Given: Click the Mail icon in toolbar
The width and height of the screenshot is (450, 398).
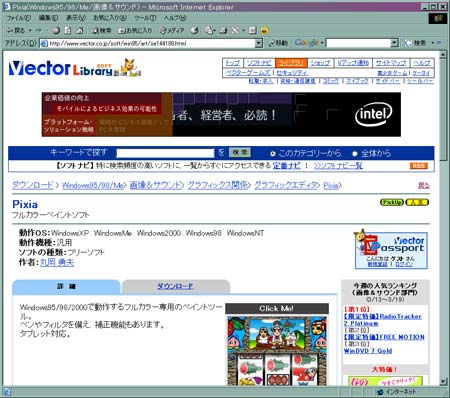Looking at the screenshot, I should [x=208, y=31].
